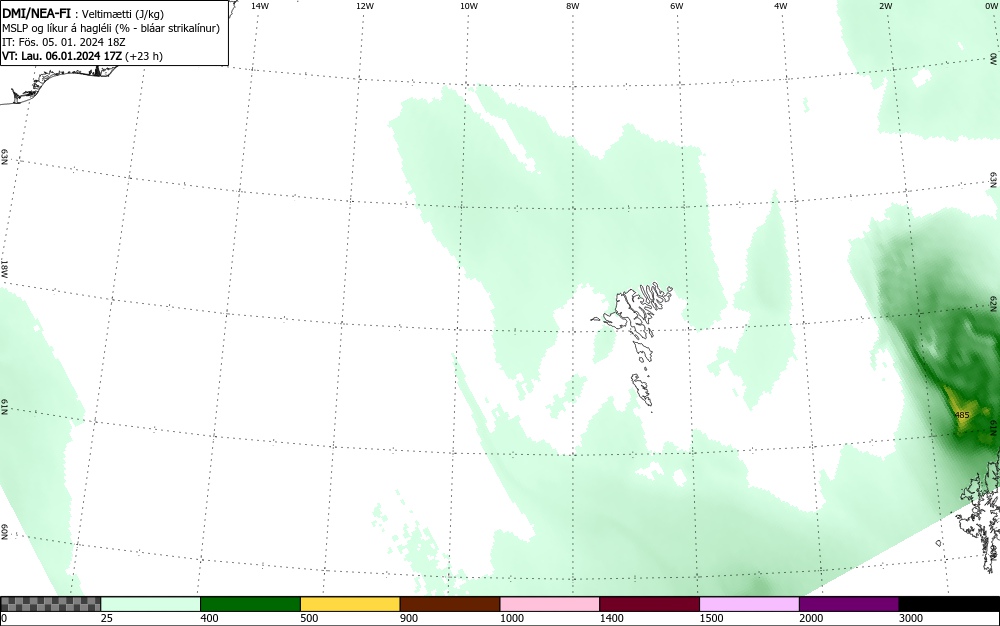Image resolution: width=1000 pixels, height=626 pixels.
Task: Click the VT: Lau. 06.01.2024 17Z line
Action: click(x=82, y=56)
